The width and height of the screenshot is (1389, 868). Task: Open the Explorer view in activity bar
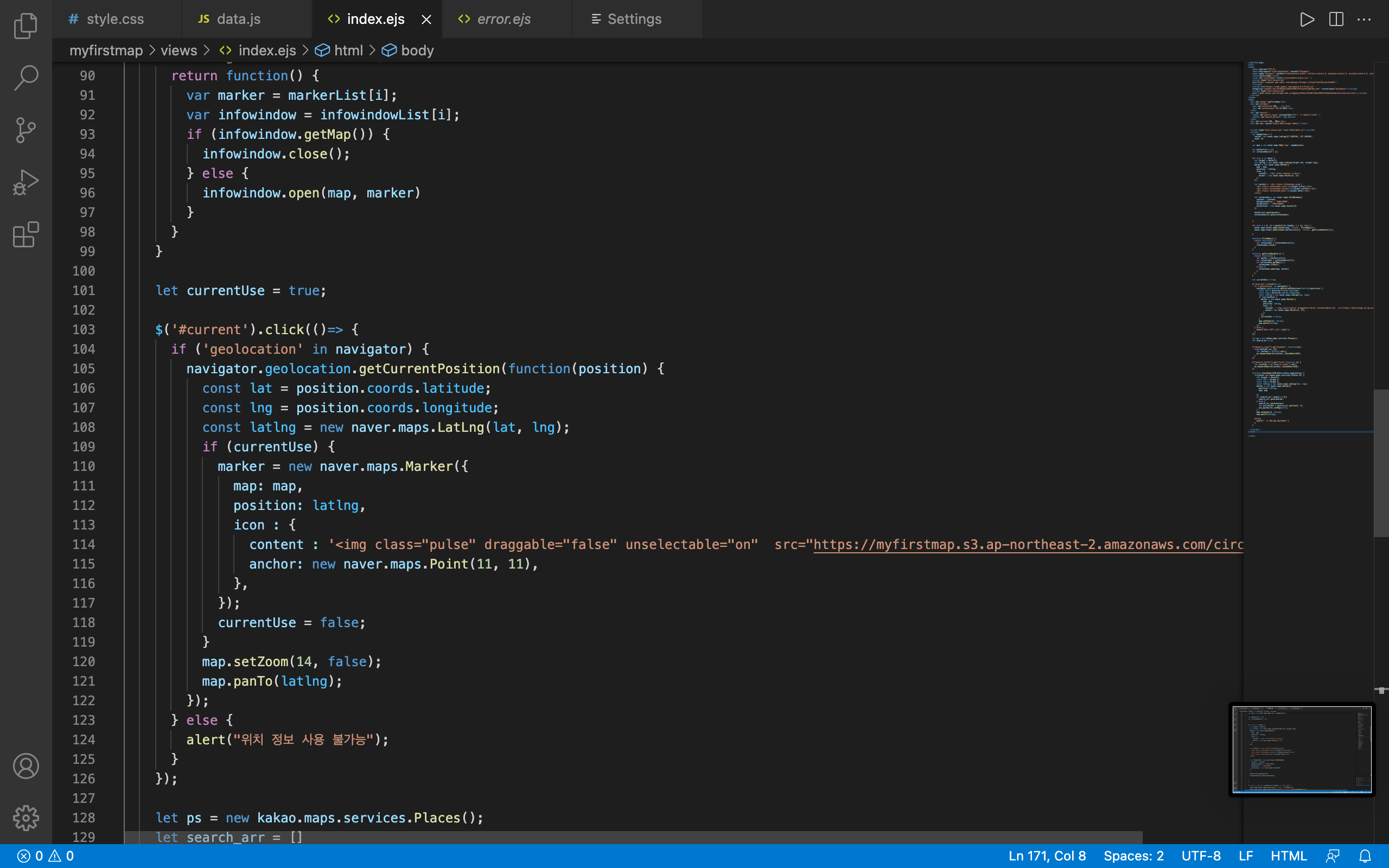pos(26,26)
